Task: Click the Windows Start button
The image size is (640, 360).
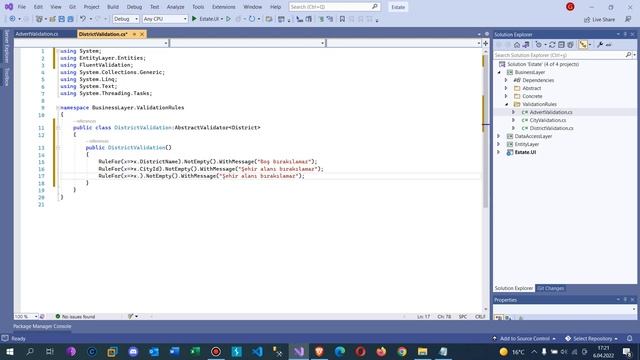Action: [10, 351]
